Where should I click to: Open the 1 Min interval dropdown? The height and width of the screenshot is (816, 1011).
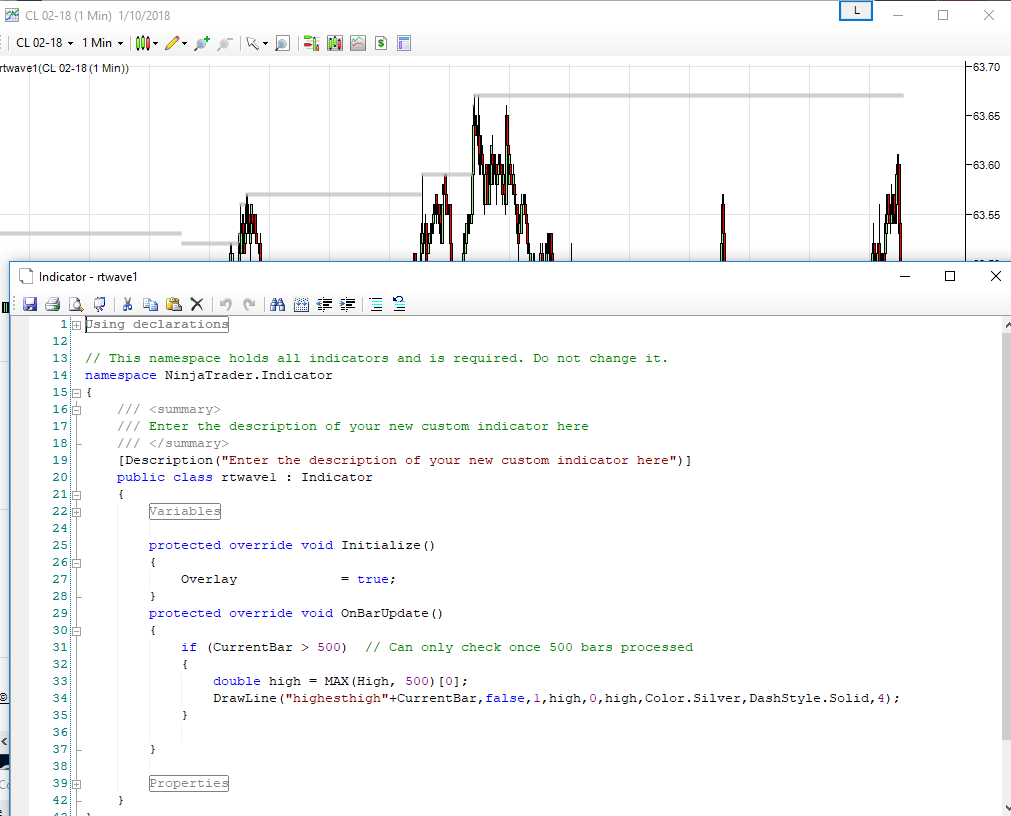pos(102,43)
